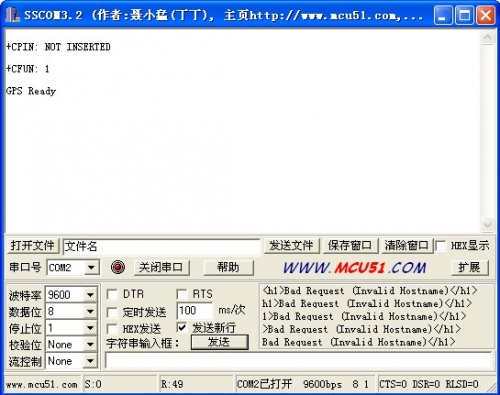Enable the HEX显示 checkbox
The width and height of the screenshot is (500, 395).
[x=441, y=246]
